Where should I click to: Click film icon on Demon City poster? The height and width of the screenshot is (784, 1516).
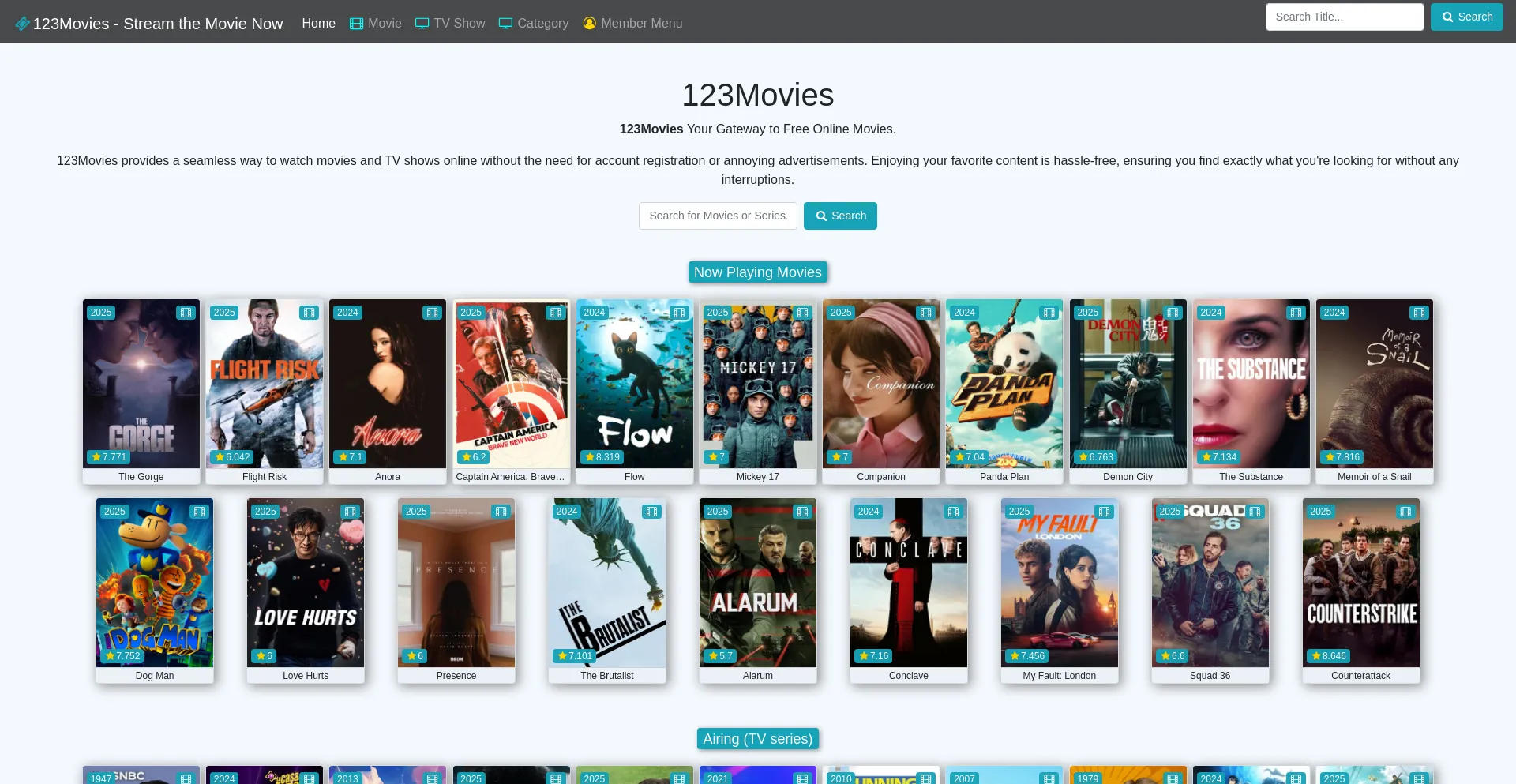1173,313
